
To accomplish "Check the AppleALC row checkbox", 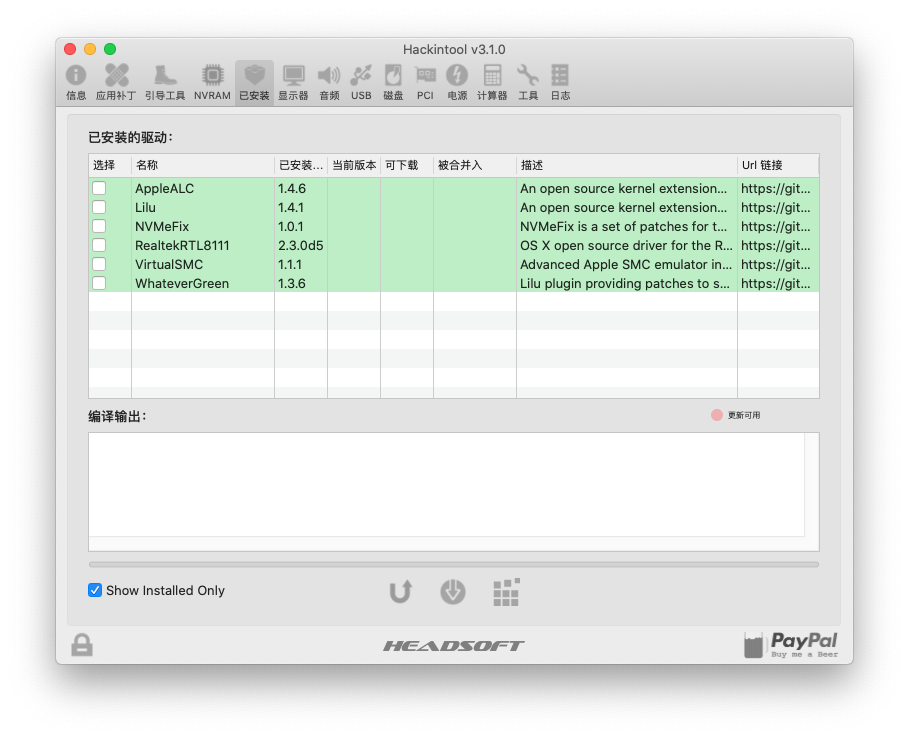I will (99, 188).
